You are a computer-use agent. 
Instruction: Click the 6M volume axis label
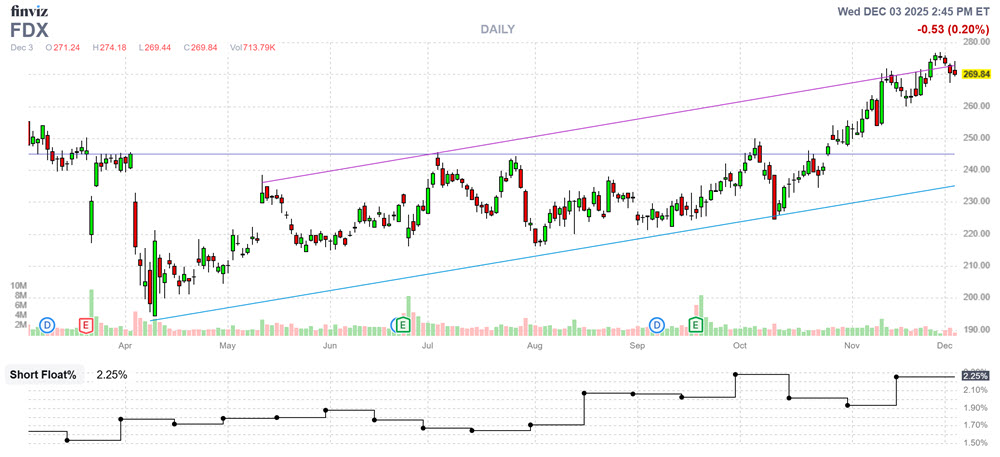coord(21,305)
